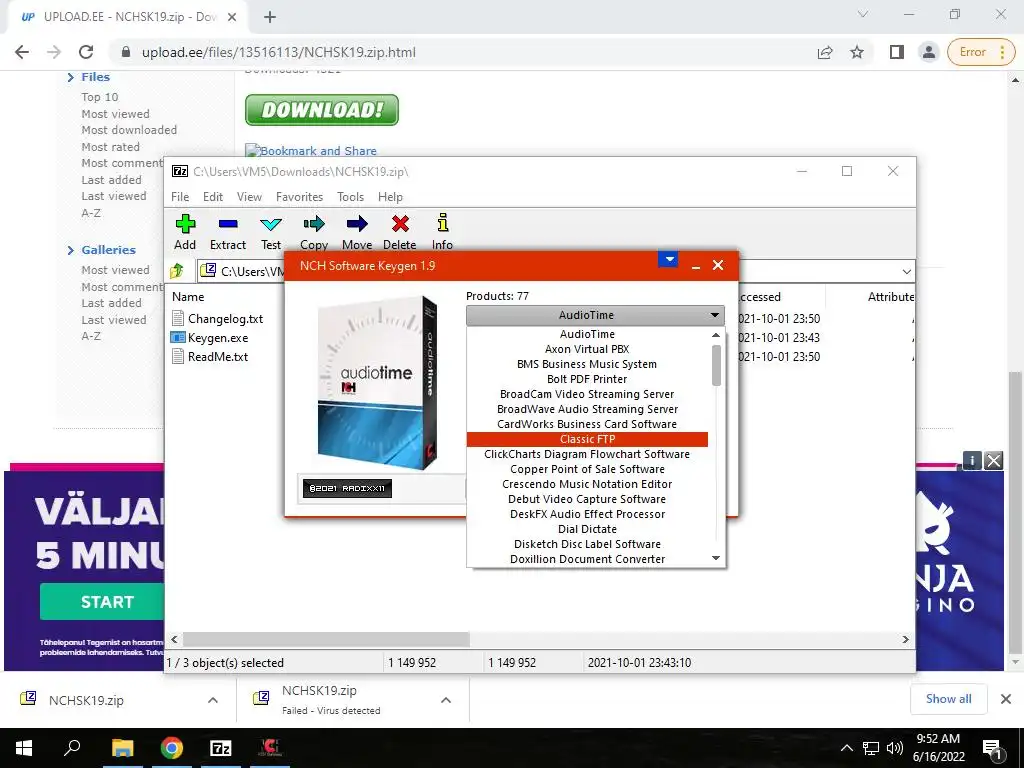Screen dimensions: 1024x768
Task: Open the Favorites menu in 7-Zip
Action: (300, 197)
